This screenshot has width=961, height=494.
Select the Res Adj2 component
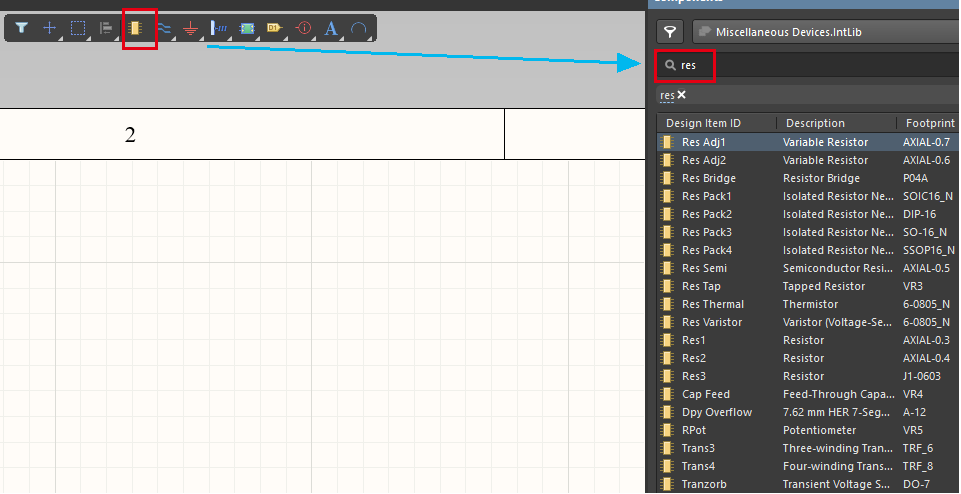pos(809,161)
